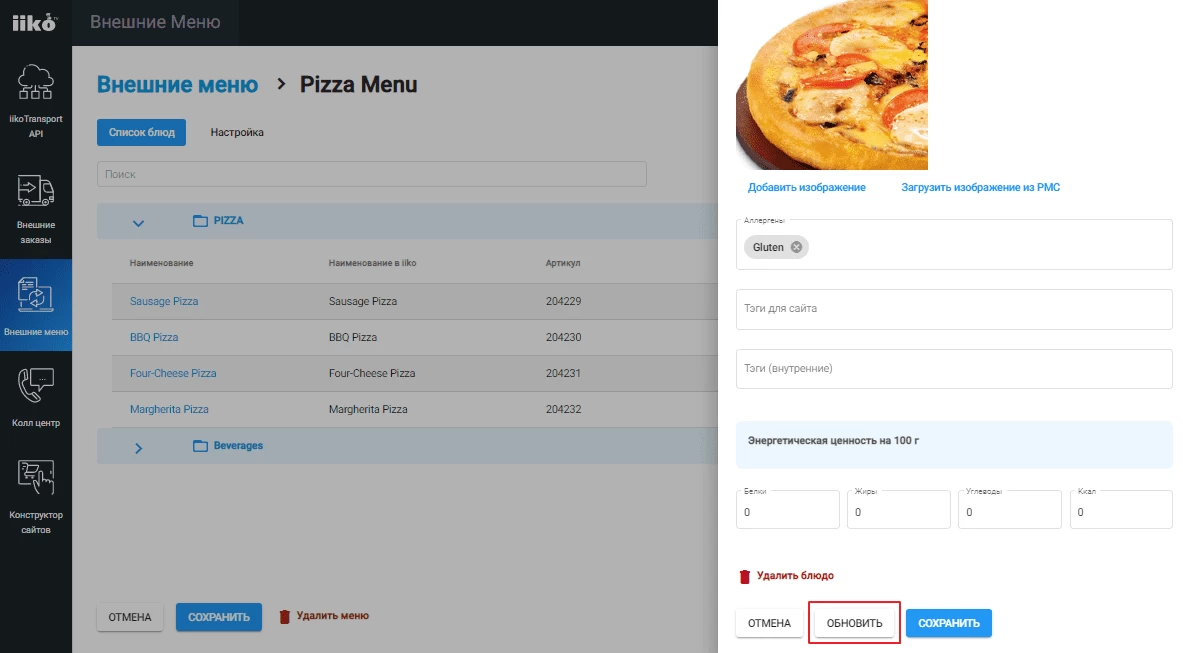Select the Внешние меню sidebar icon
The width and height of the screenshot is (1183, 653).
(36, 295)
